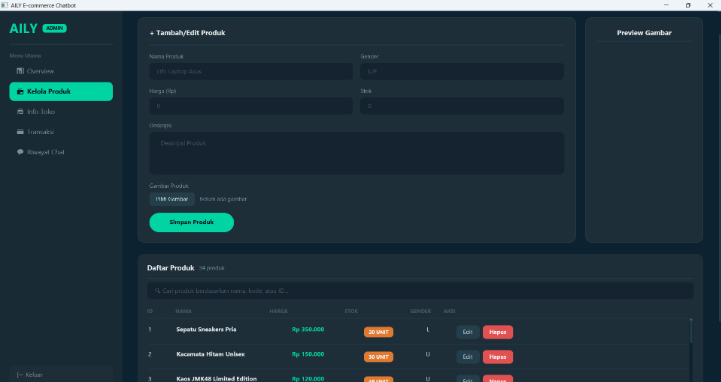Click the app icon in title bar
Image resolution: width=721 pixels, height=382 pixels.
point(5,5)
